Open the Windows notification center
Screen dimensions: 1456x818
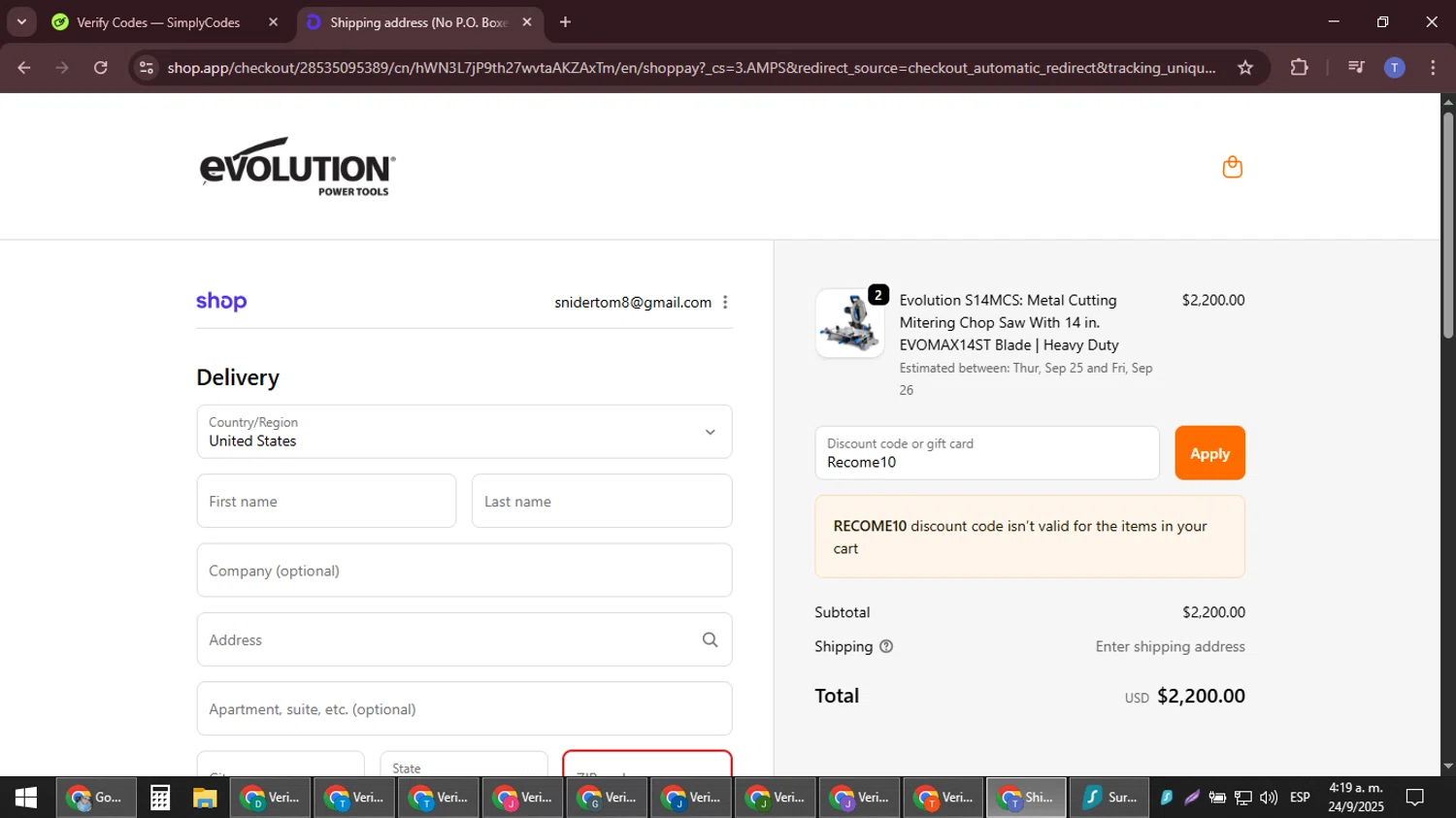point(1415,798)
